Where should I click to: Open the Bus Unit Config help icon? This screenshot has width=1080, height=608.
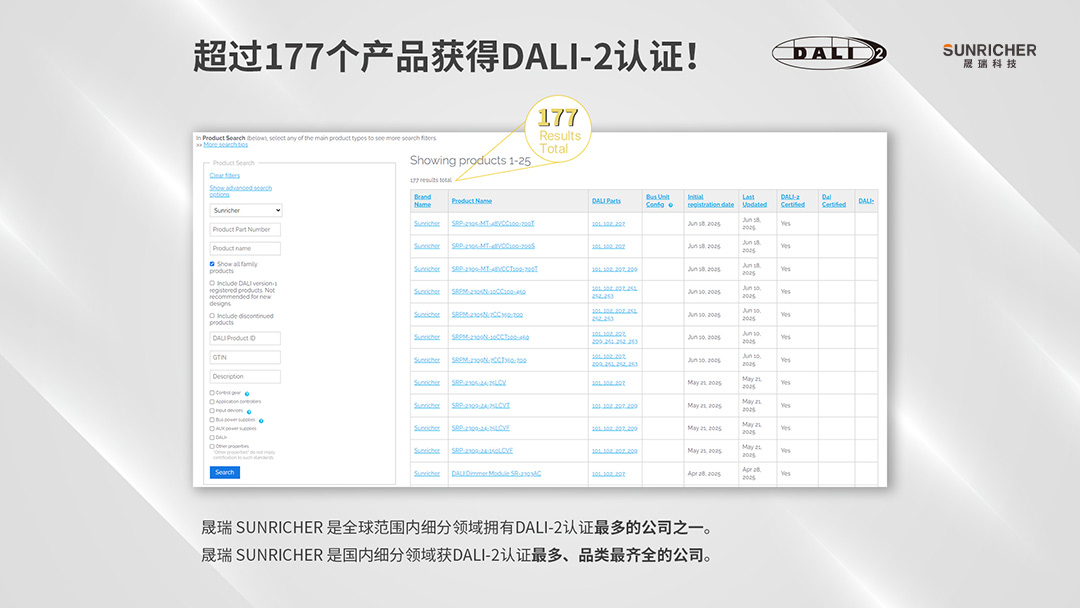click(671, 205)
